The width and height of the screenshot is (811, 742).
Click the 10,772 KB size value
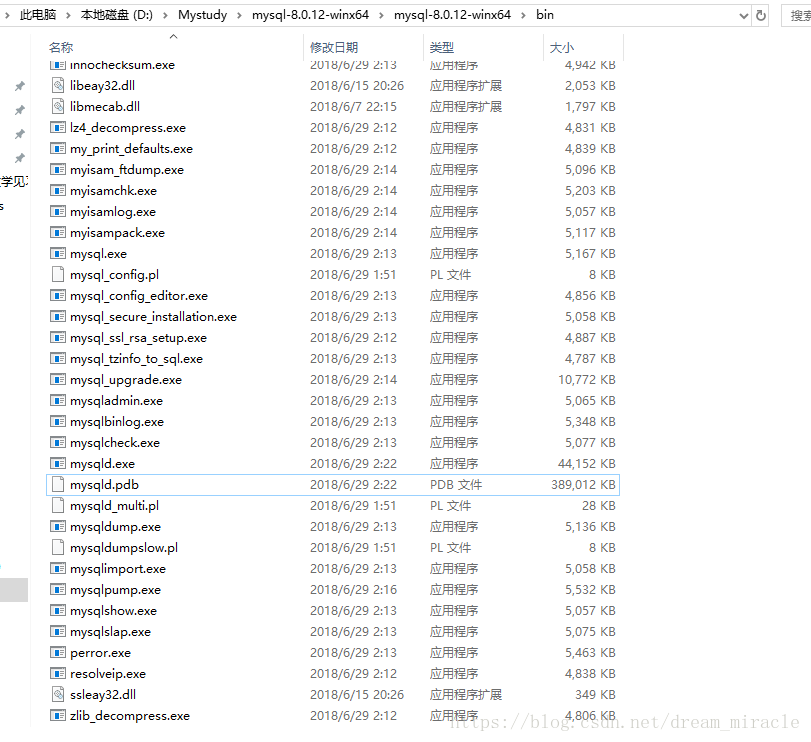pyautogui.click(x=587, y=380)
